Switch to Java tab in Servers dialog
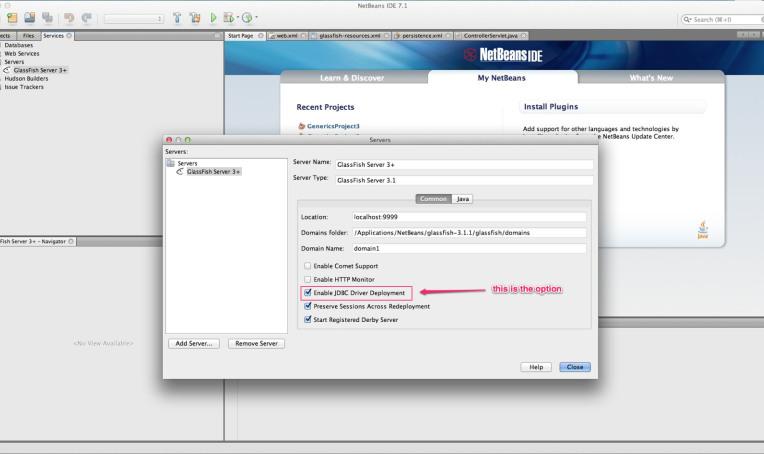 click(462, 199)
